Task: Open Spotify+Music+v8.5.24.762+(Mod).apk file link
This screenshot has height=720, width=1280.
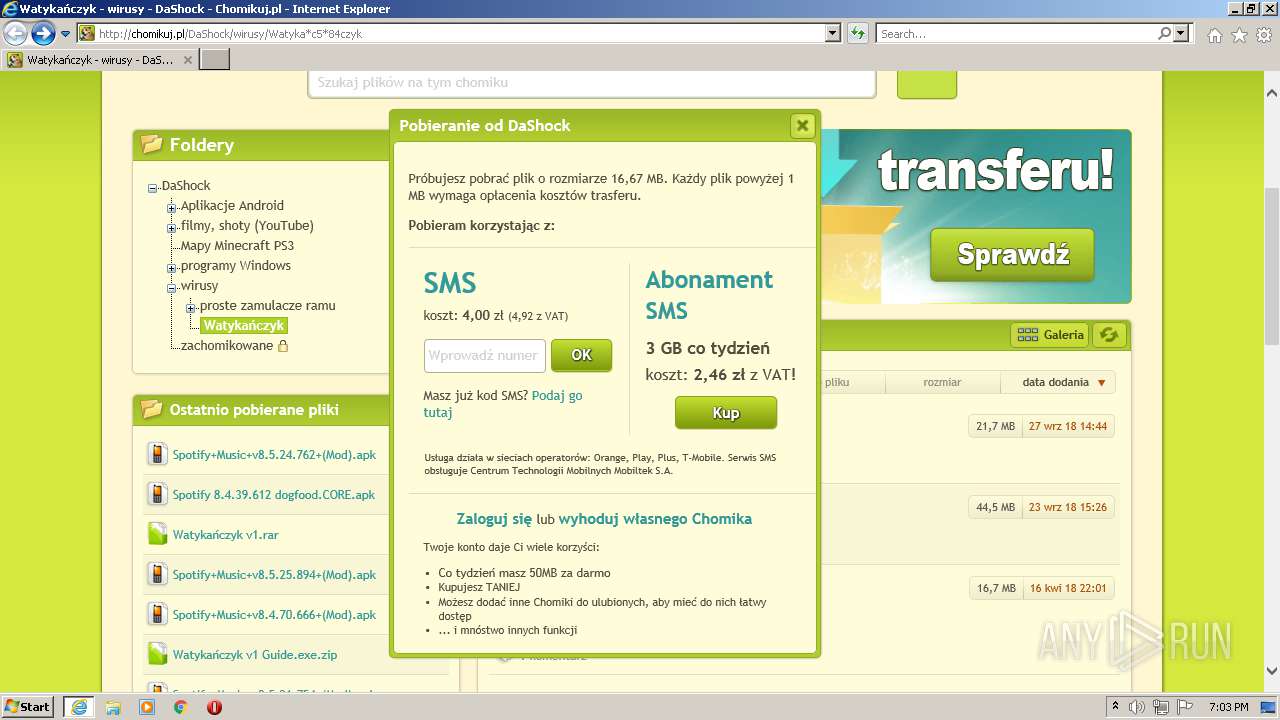Action: point(274,454)
